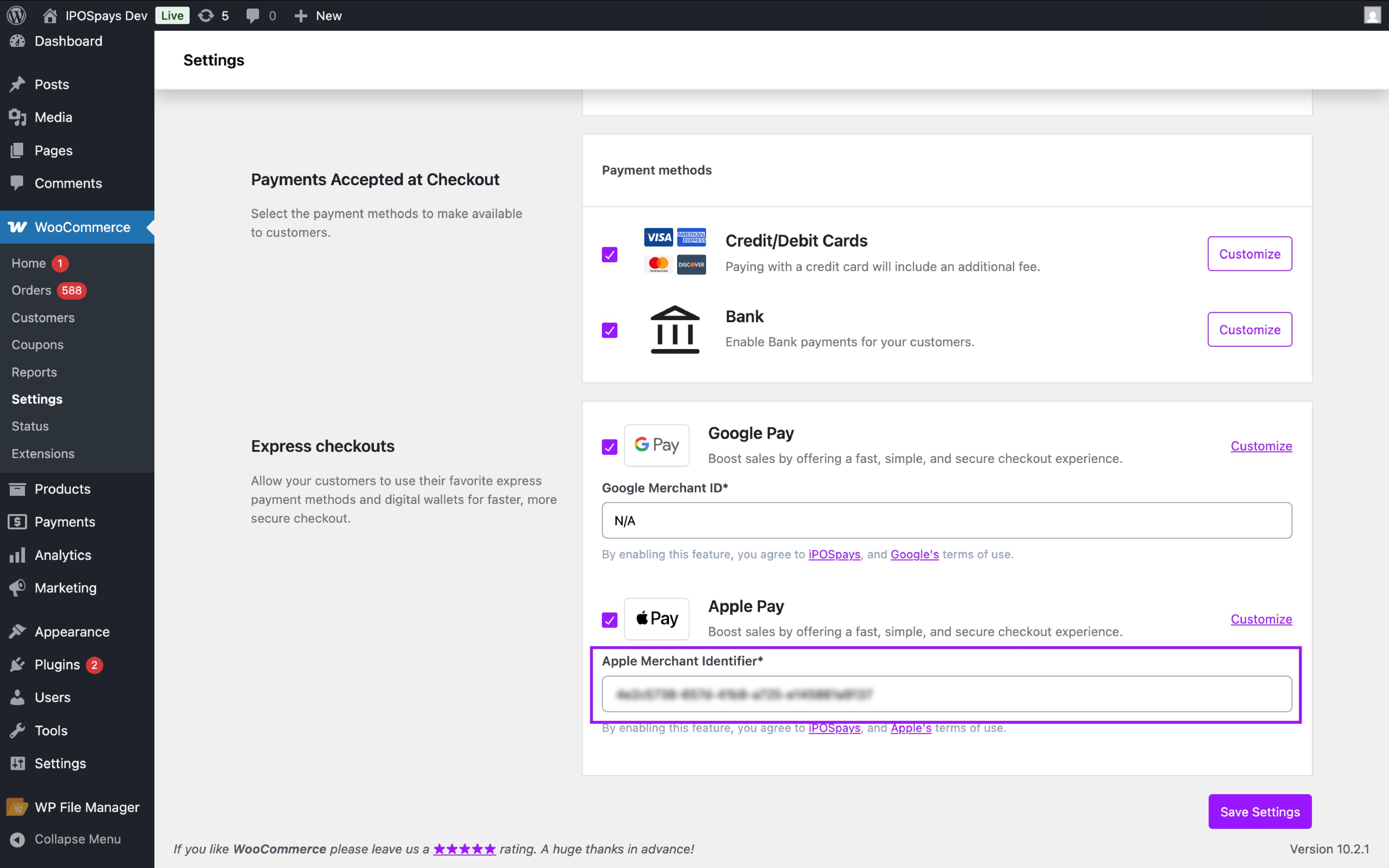Screen dimensions: 1389x868
Task: Click the five-star rating link
Action: tap(464, 849)
